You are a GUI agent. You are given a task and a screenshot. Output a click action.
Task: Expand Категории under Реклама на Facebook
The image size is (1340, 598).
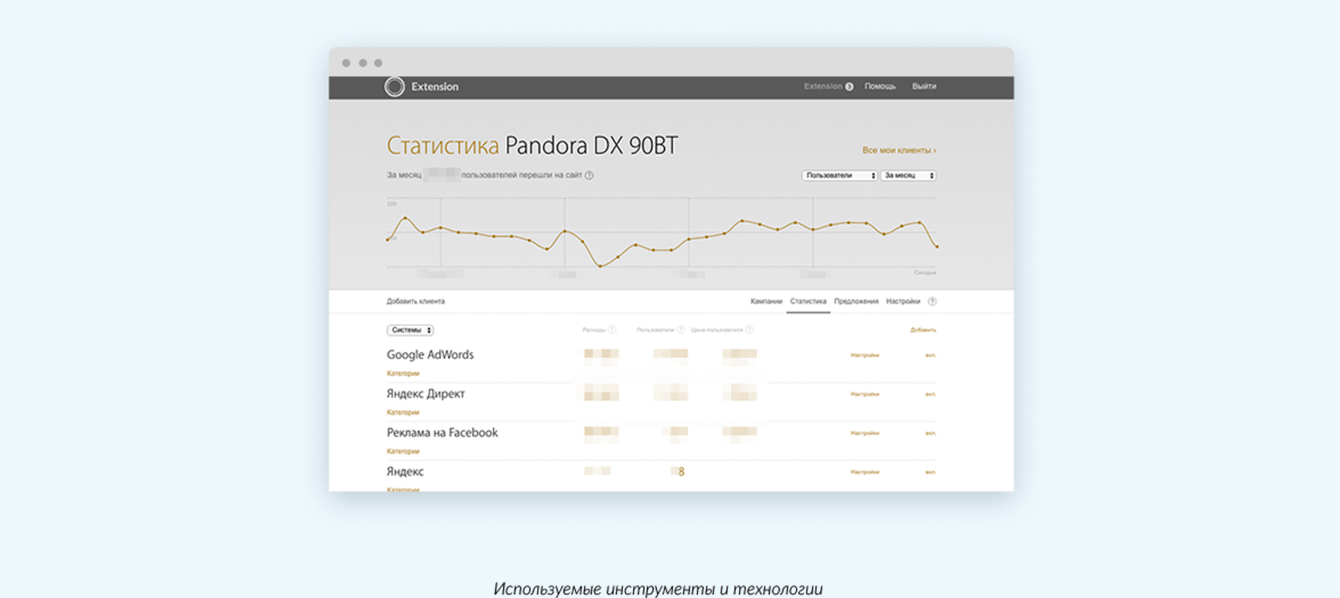point(403,451)
